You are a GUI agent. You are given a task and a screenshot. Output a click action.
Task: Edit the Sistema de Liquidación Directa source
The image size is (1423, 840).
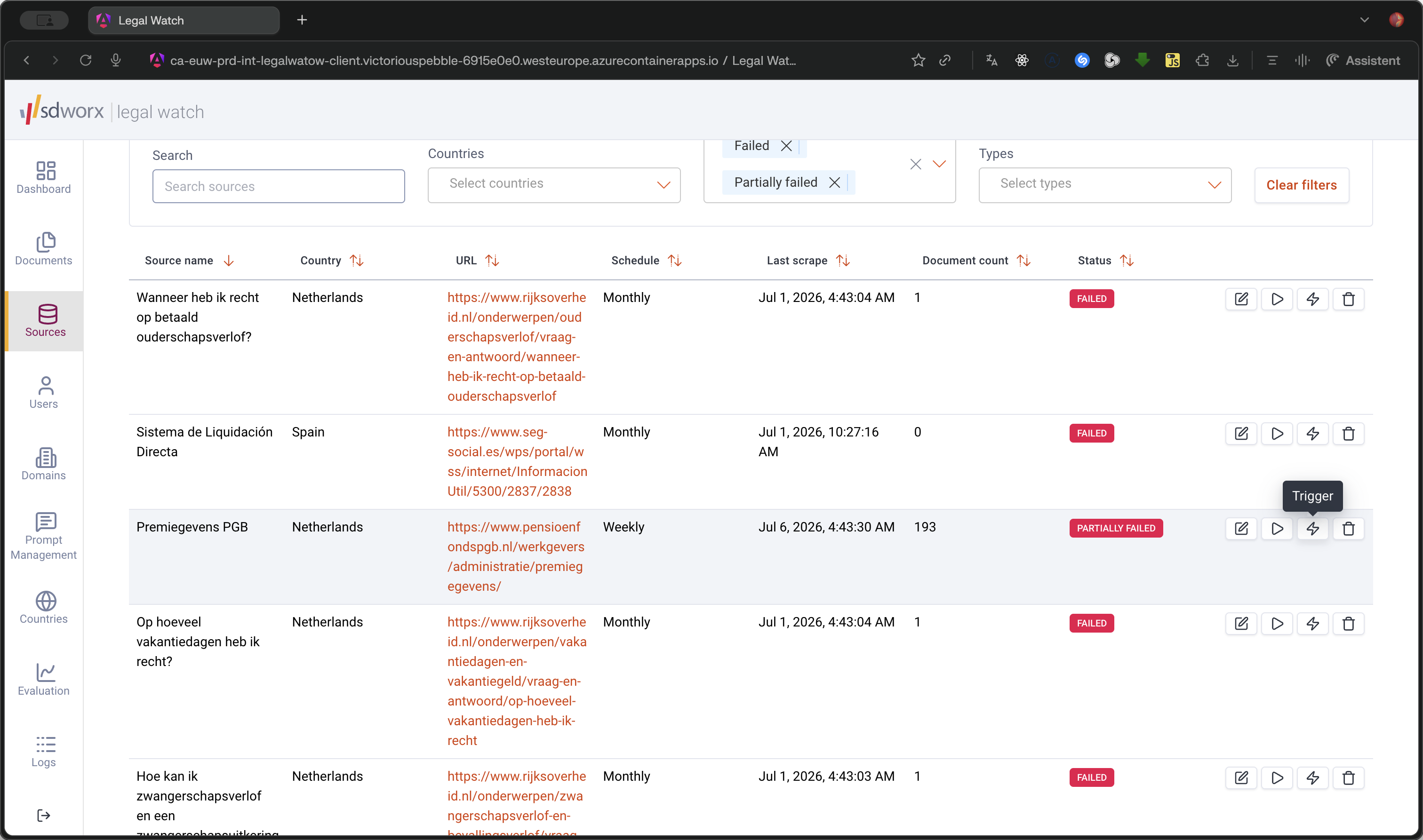[1241, 434]
